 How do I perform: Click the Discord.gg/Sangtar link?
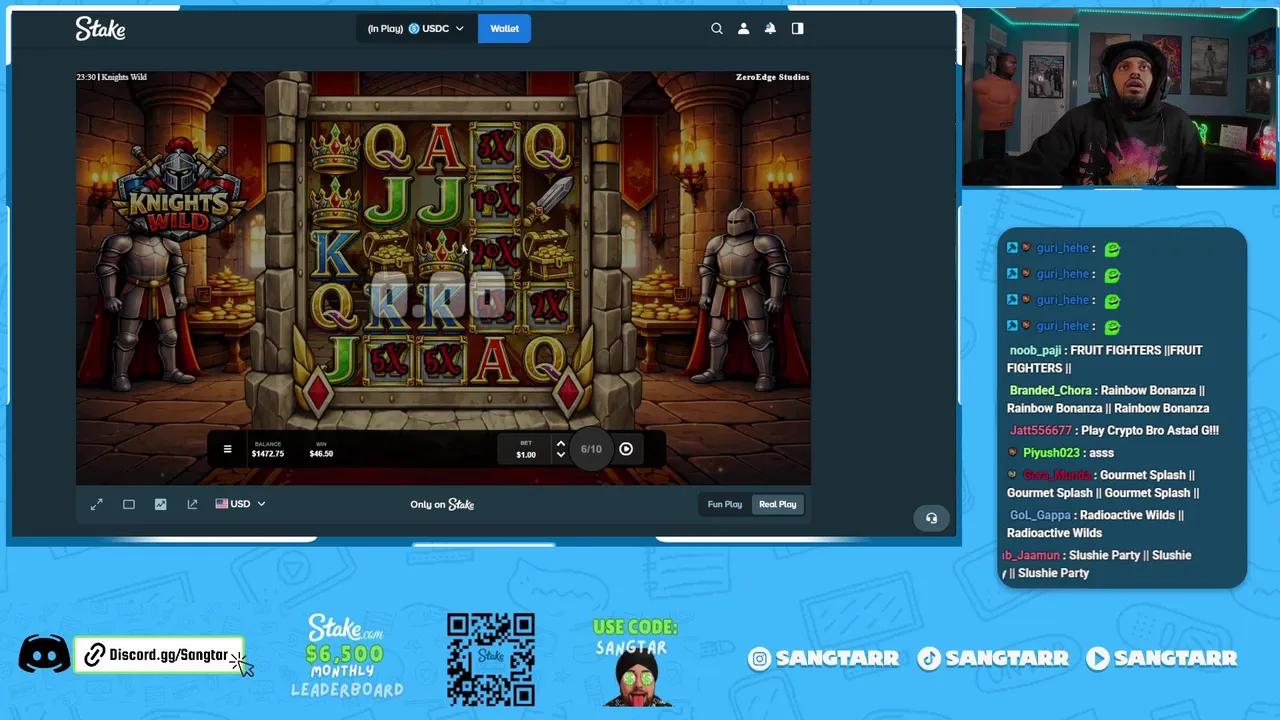coord(159,655)
